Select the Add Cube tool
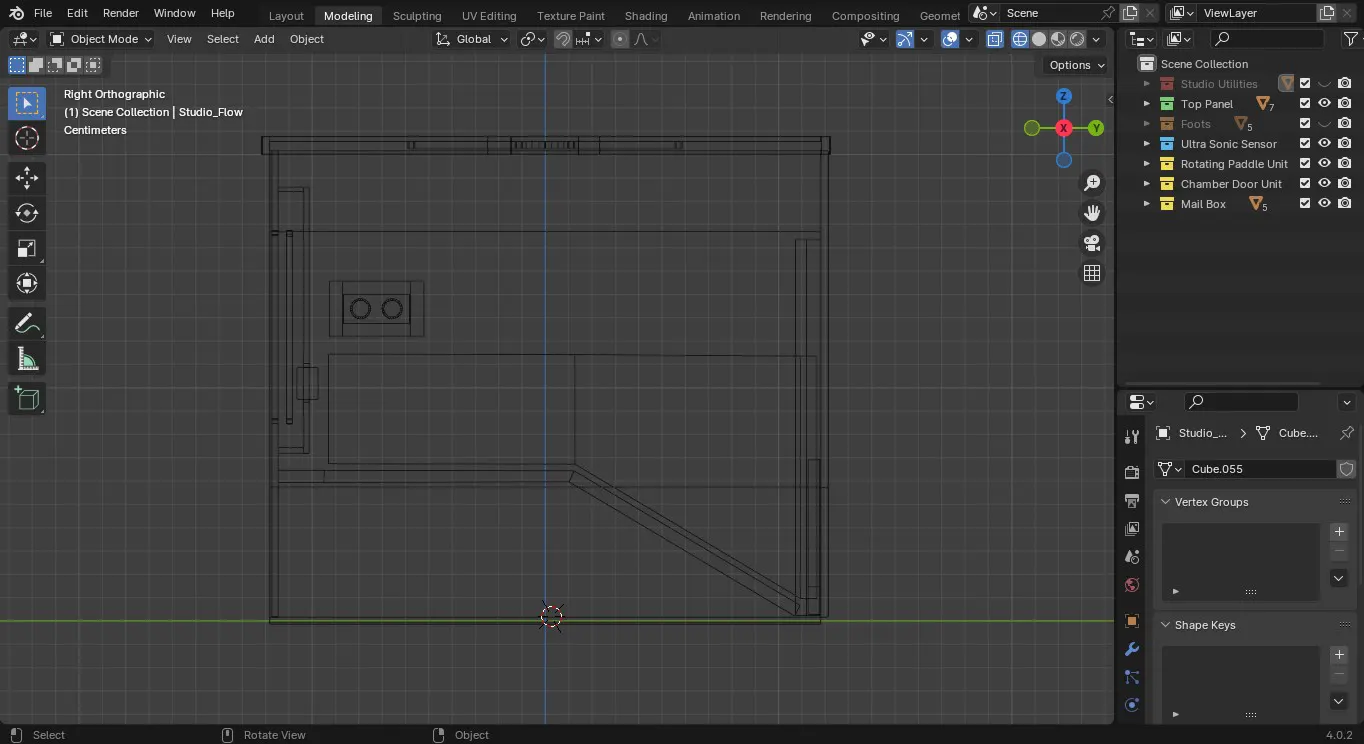The image size is (1364, 744). pyautogui.click(x=27, y=398)
